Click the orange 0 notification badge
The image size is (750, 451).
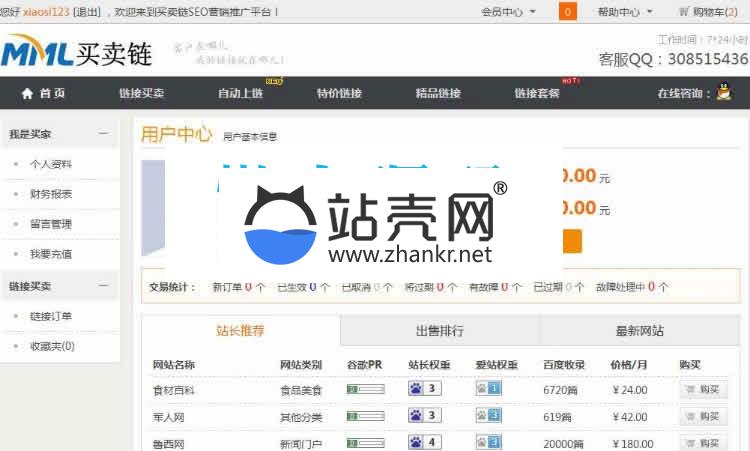pos(567,12)
